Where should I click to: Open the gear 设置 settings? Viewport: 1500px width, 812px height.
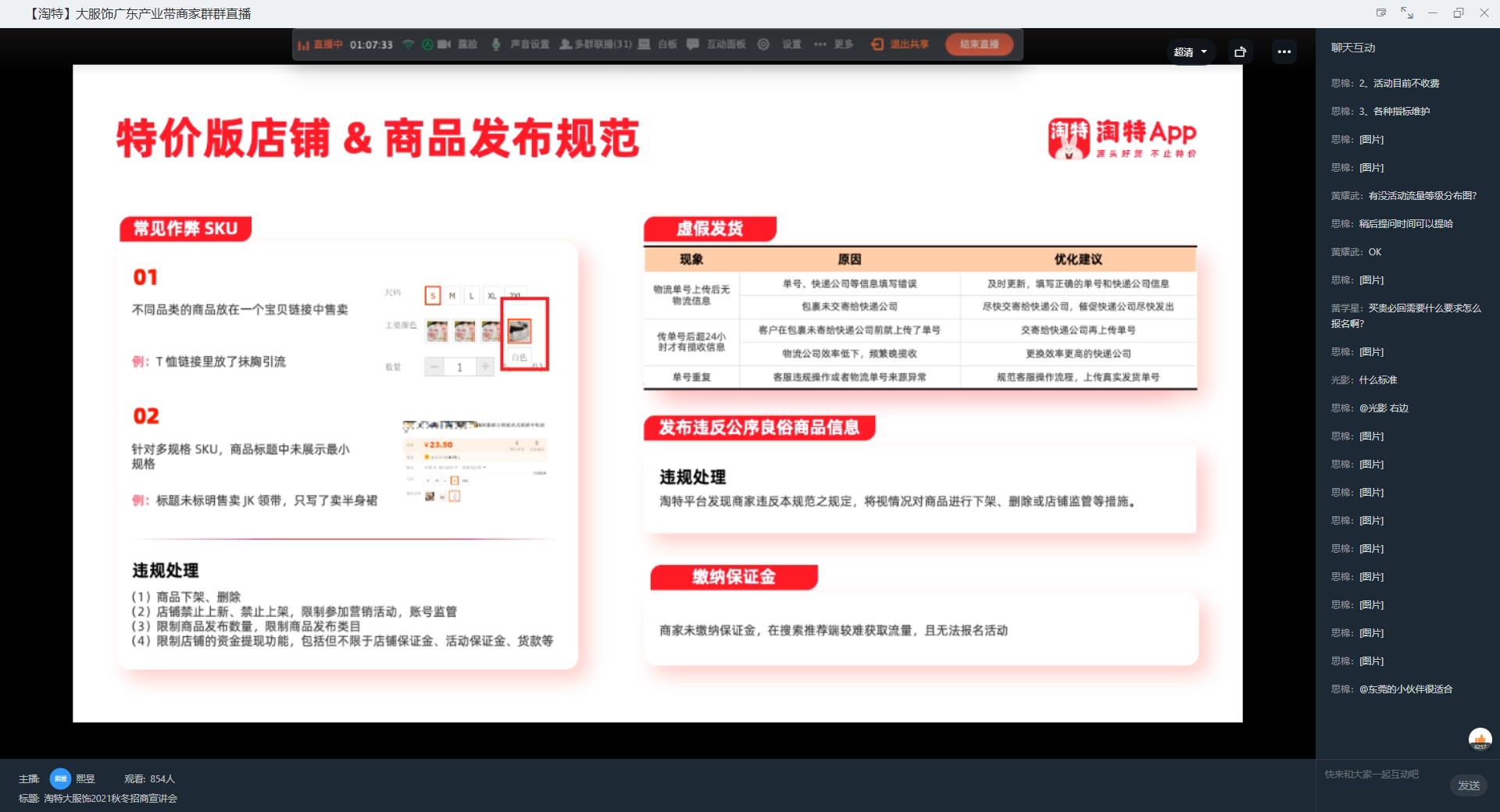(x=780, y=45)
